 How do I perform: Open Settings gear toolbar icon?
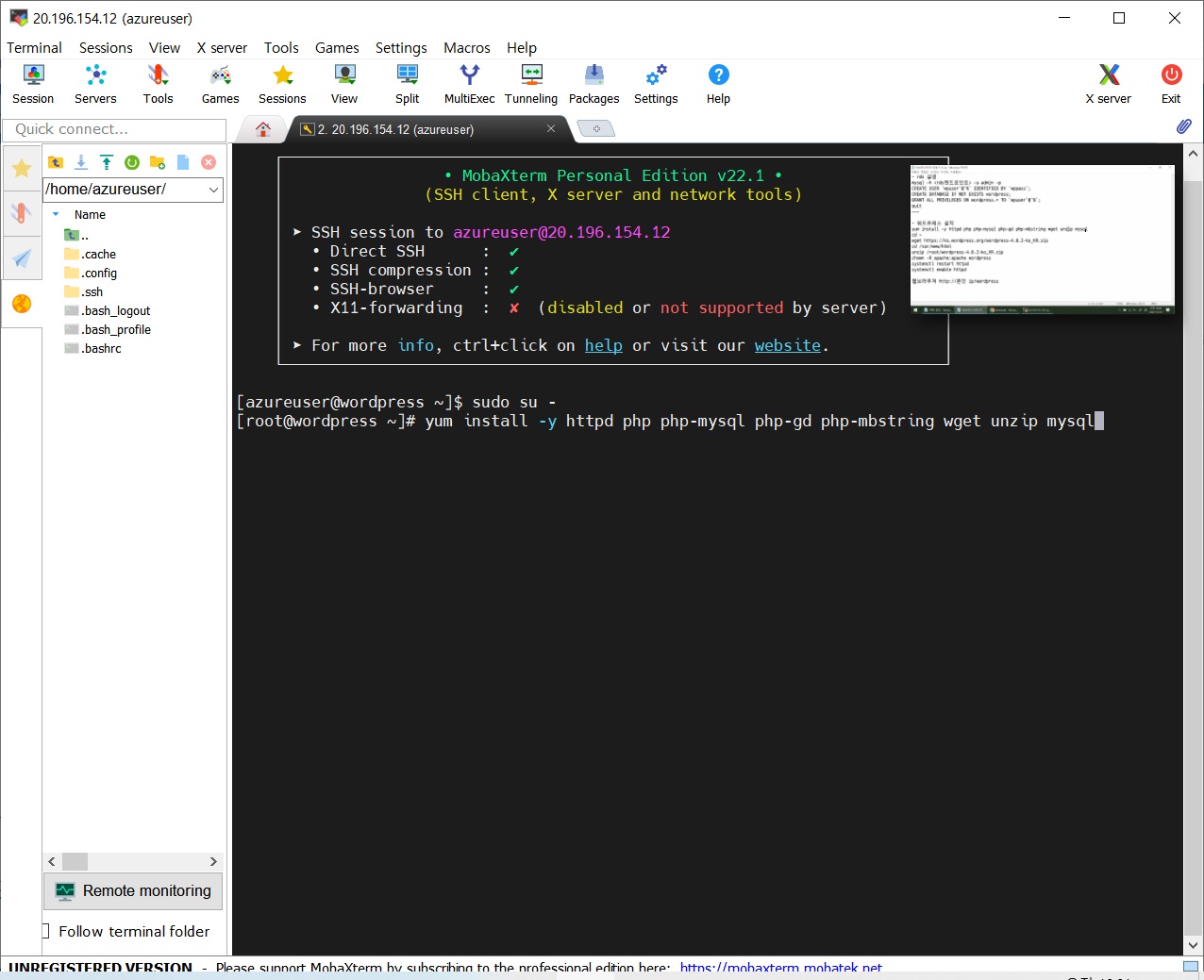[656, 84]
